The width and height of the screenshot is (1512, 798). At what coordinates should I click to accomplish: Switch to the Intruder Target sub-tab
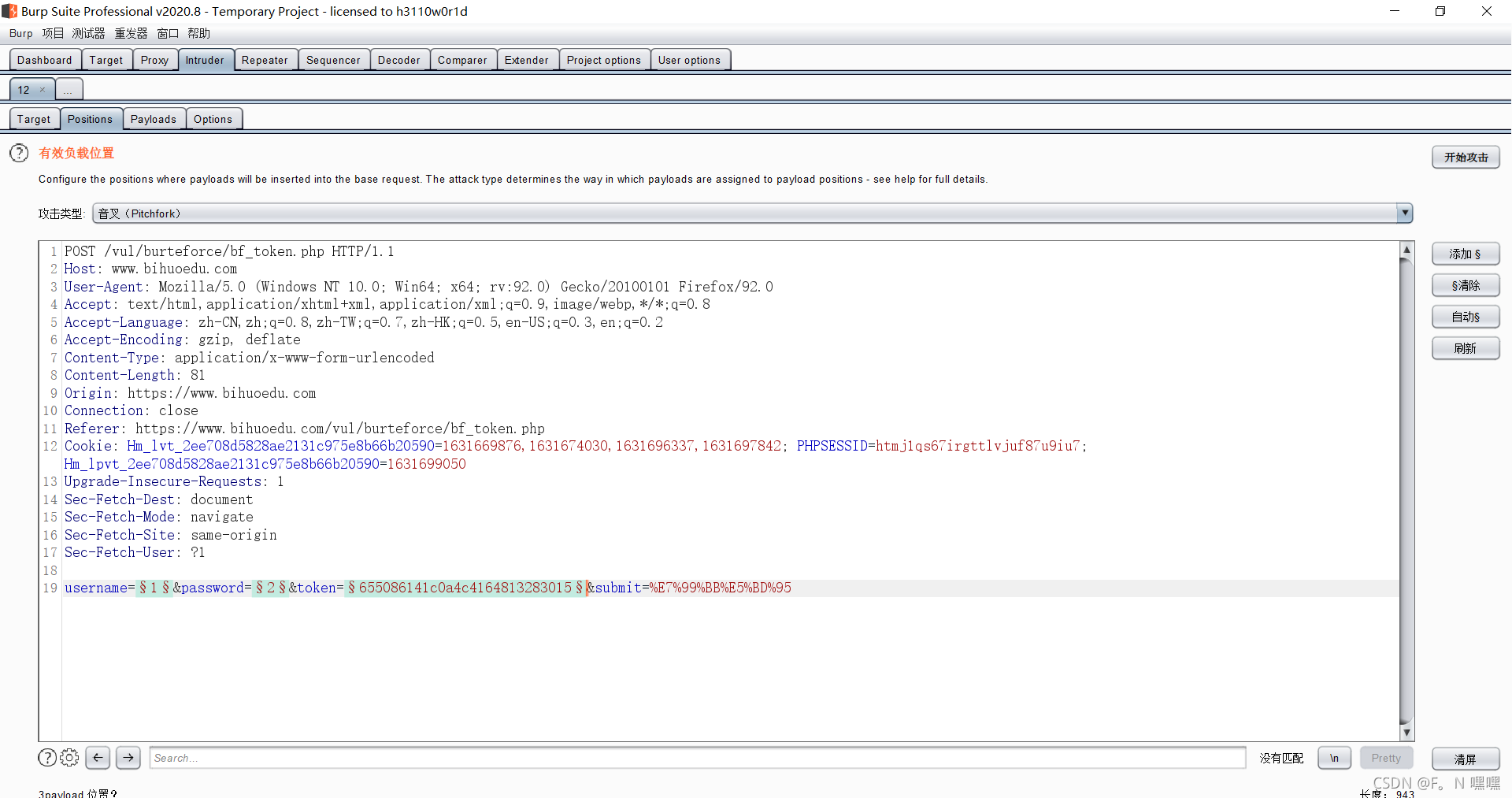pos(34,119)
